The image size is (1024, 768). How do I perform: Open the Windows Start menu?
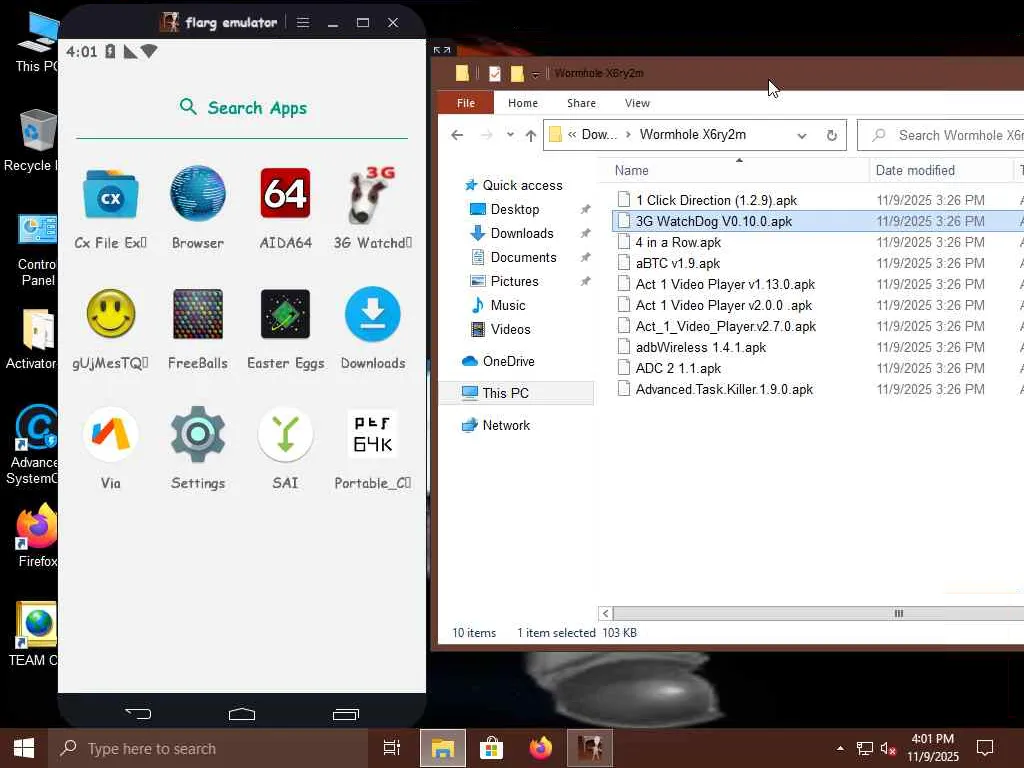click(x=24, y=748)
